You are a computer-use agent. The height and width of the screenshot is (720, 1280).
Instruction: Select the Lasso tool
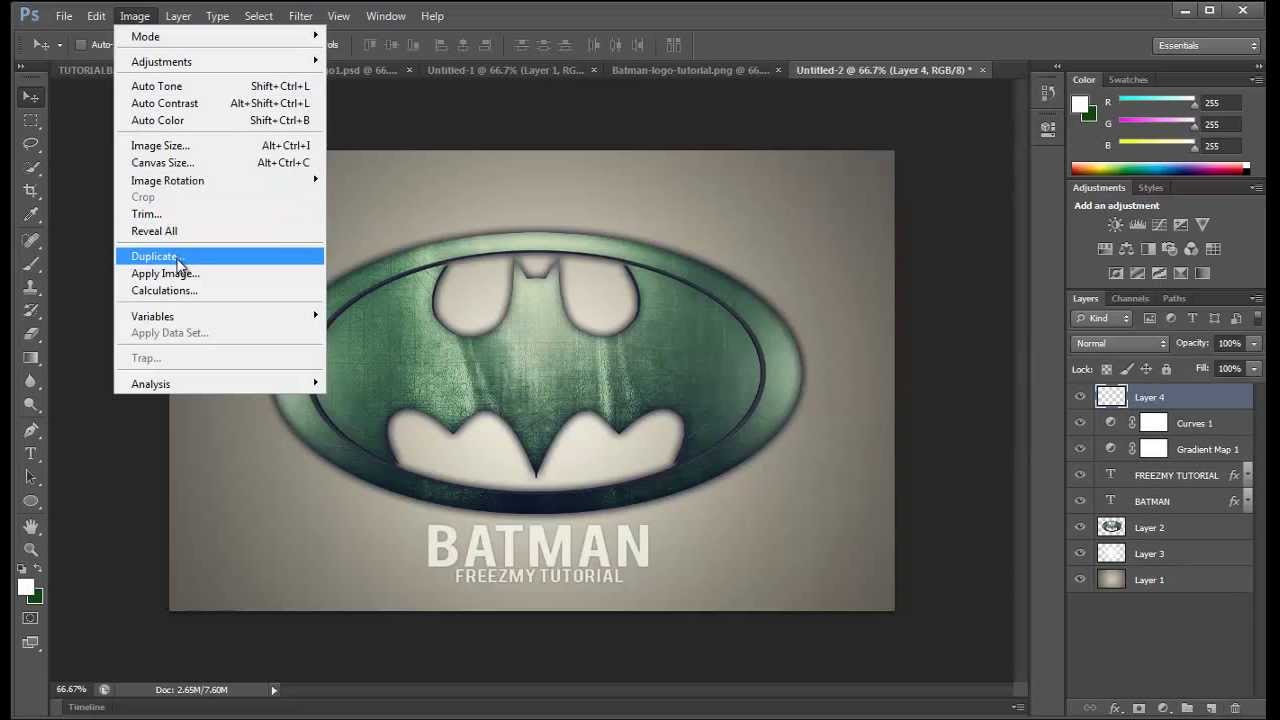click(x=31, y=144)
